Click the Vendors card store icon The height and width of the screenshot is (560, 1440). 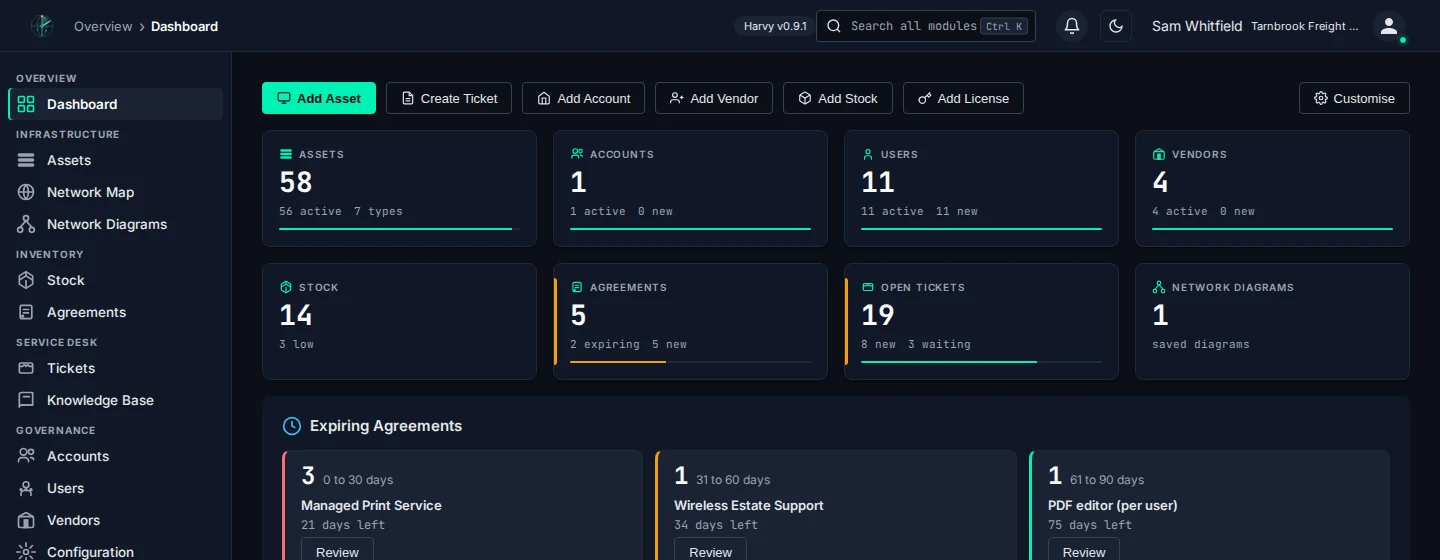point(1159,154)
